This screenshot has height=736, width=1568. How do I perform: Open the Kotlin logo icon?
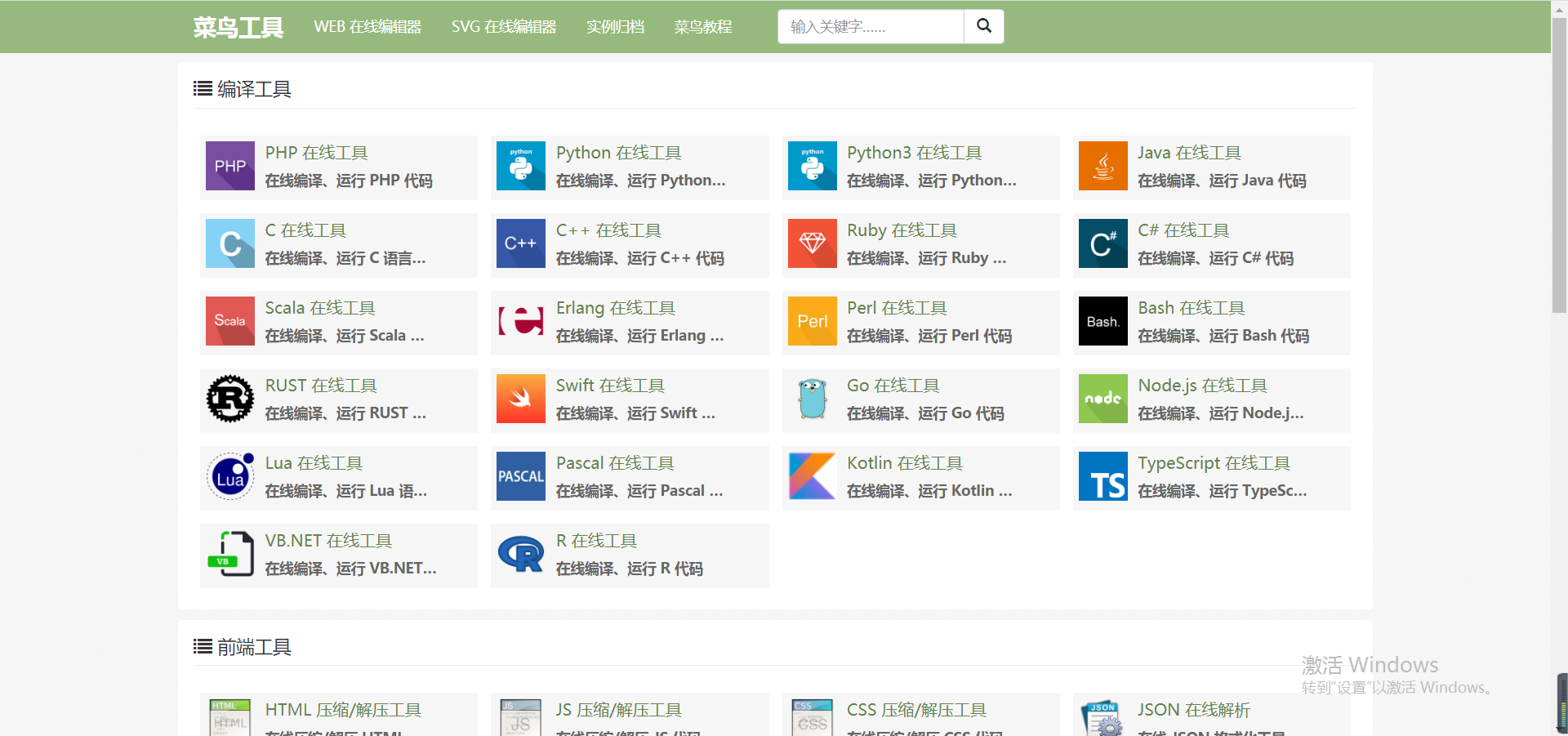coord(813,476)
